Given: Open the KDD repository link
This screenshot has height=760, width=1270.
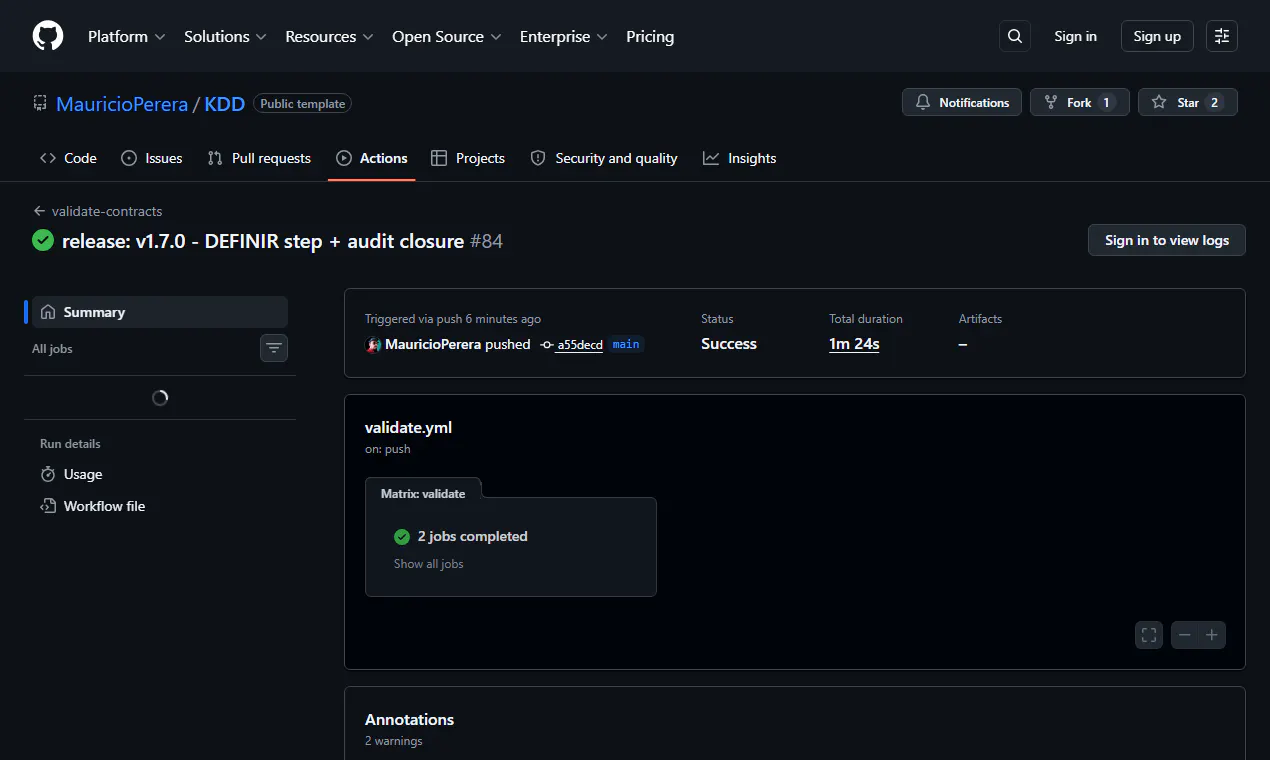Looking at the screenshot, I should pos(225,104).
